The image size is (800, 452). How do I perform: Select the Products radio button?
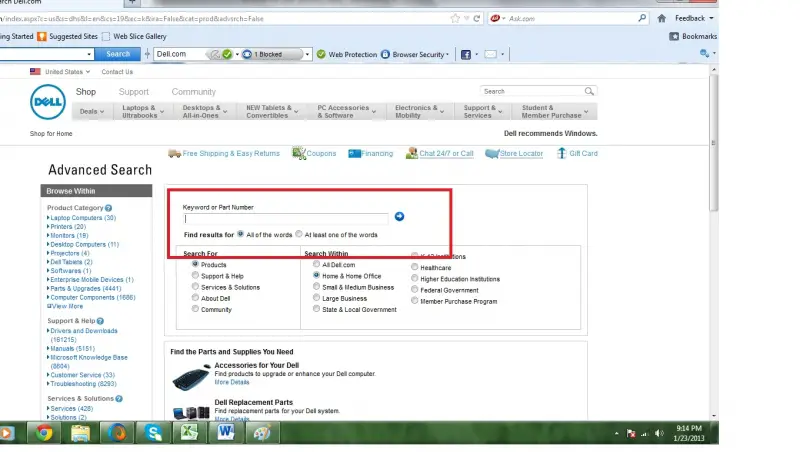click(x=195, y=264)
